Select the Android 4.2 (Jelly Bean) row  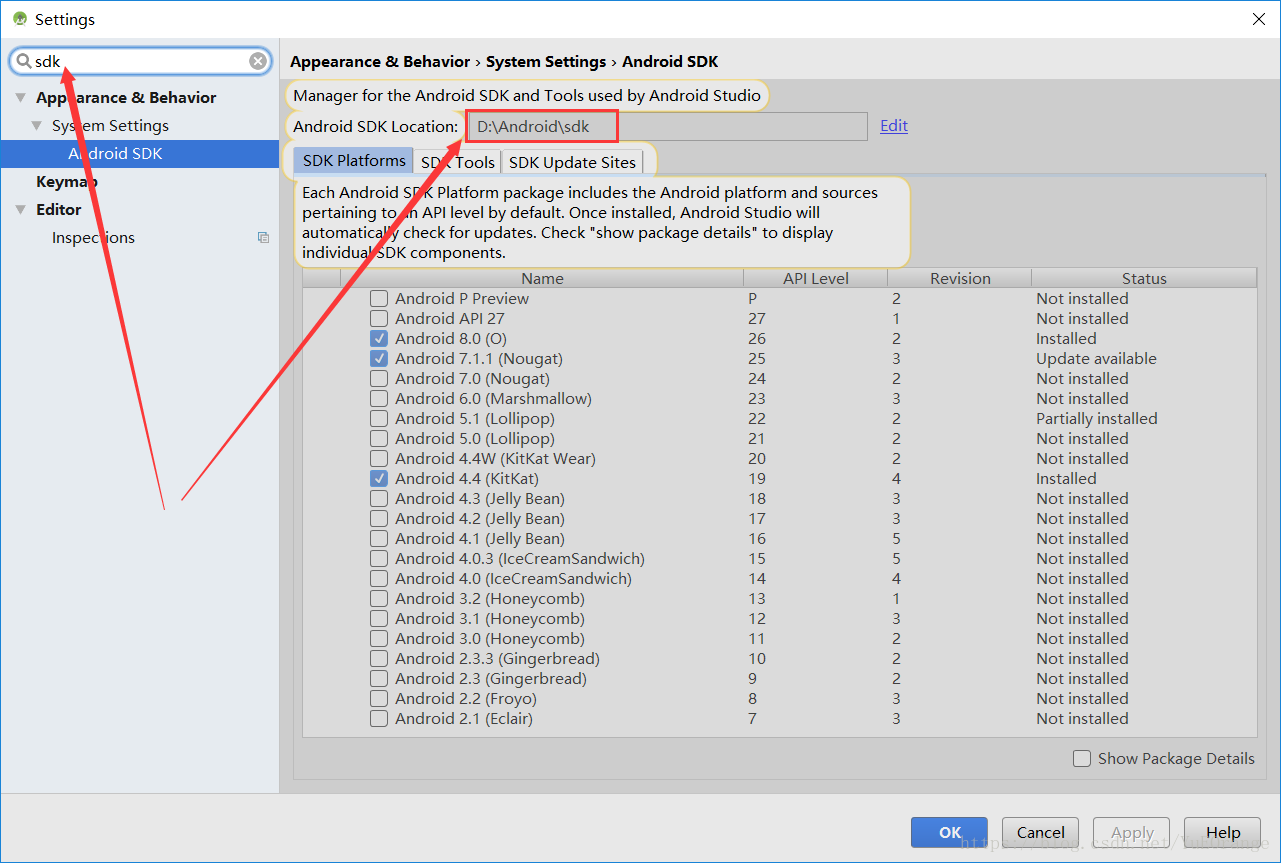pyautogui.click(x=780, y=518)
